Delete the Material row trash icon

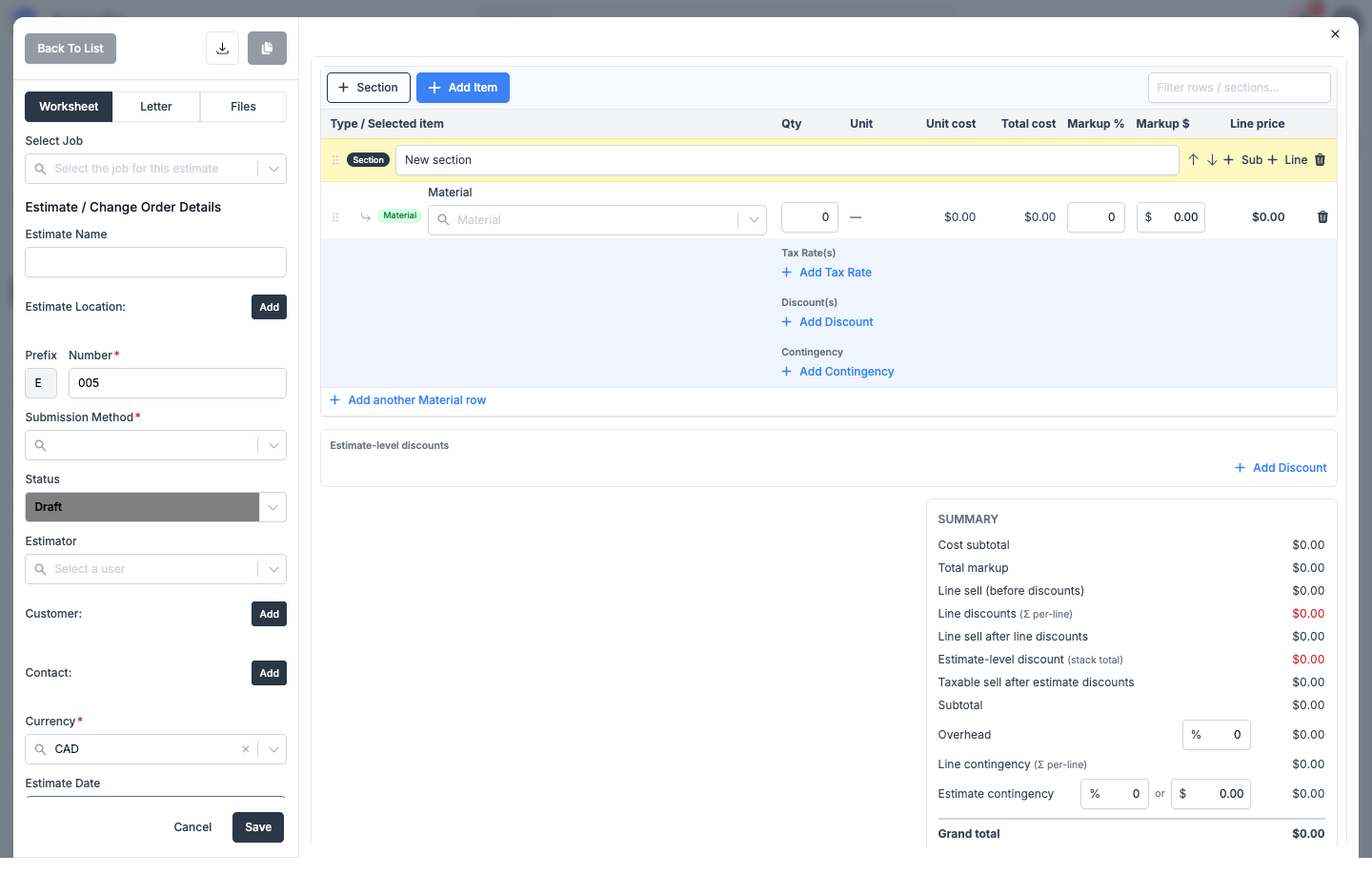click(x=1322, y=217)
